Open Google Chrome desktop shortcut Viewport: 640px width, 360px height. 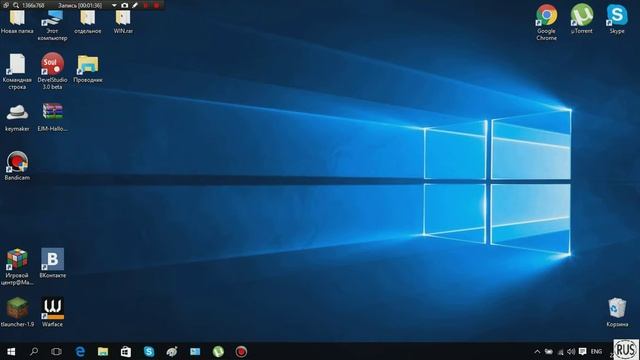coord(547,22)
